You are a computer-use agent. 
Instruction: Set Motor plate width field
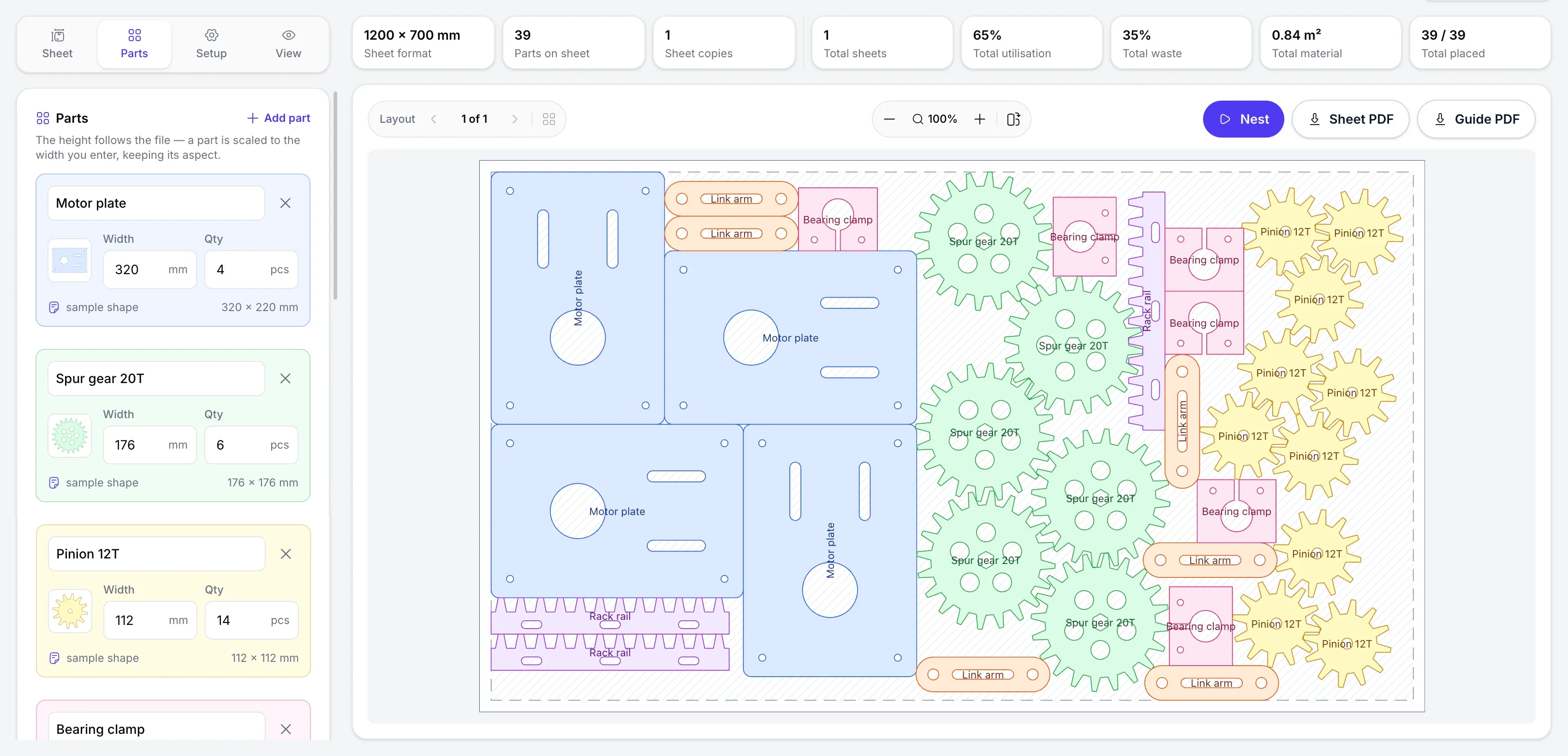150,269
